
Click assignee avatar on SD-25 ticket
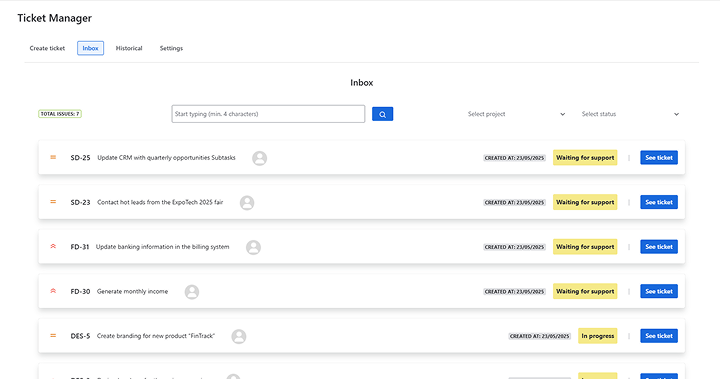point(259,158)
